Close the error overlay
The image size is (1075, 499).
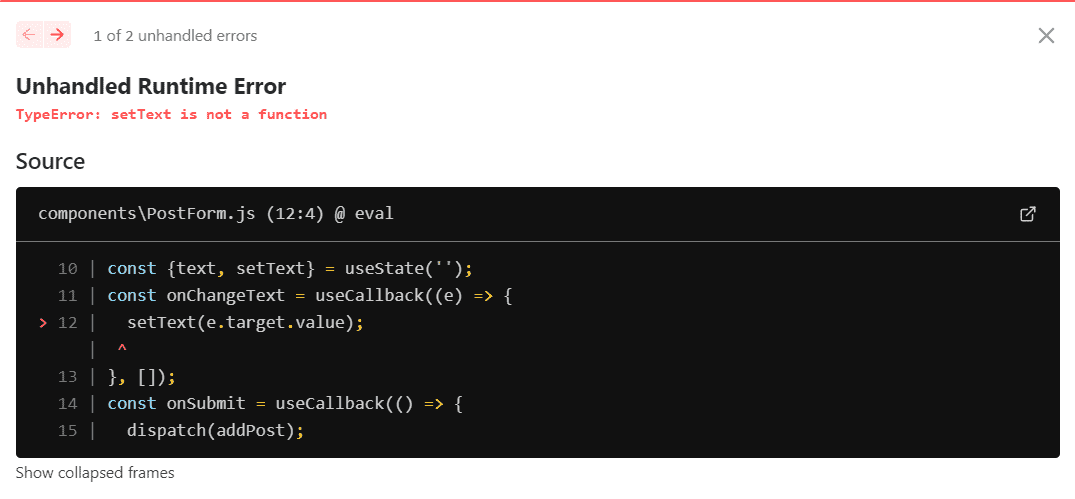pyautogui.click(x=1046, y=36)
